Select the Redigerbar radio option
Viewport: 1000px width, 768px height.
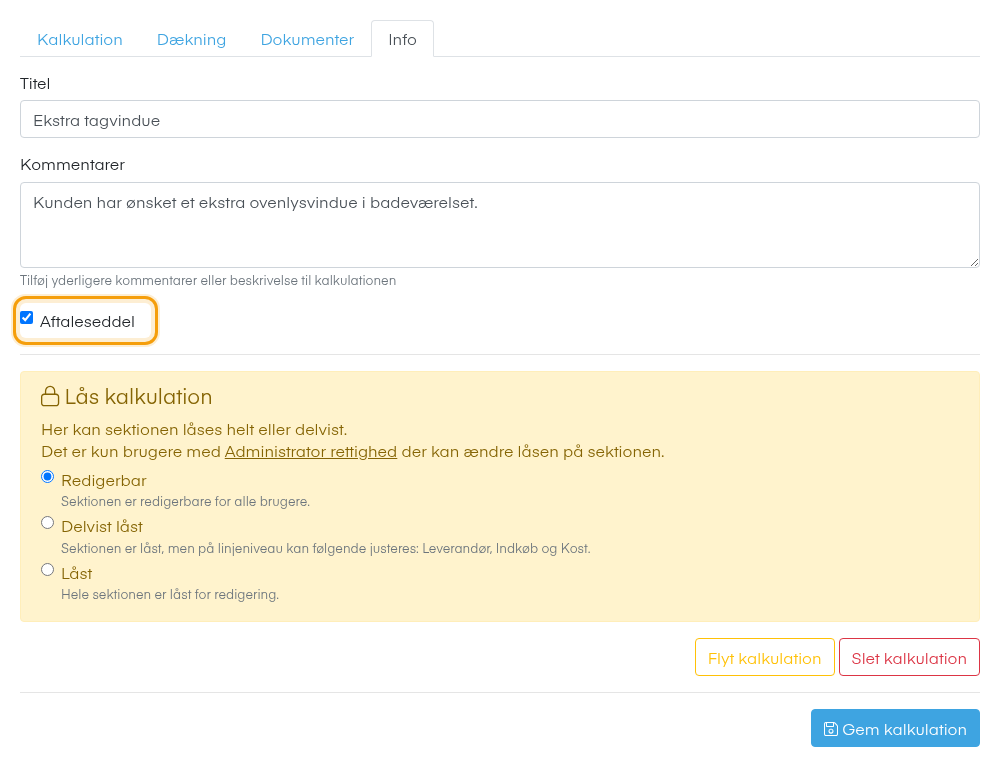click(x=47, y=477)
